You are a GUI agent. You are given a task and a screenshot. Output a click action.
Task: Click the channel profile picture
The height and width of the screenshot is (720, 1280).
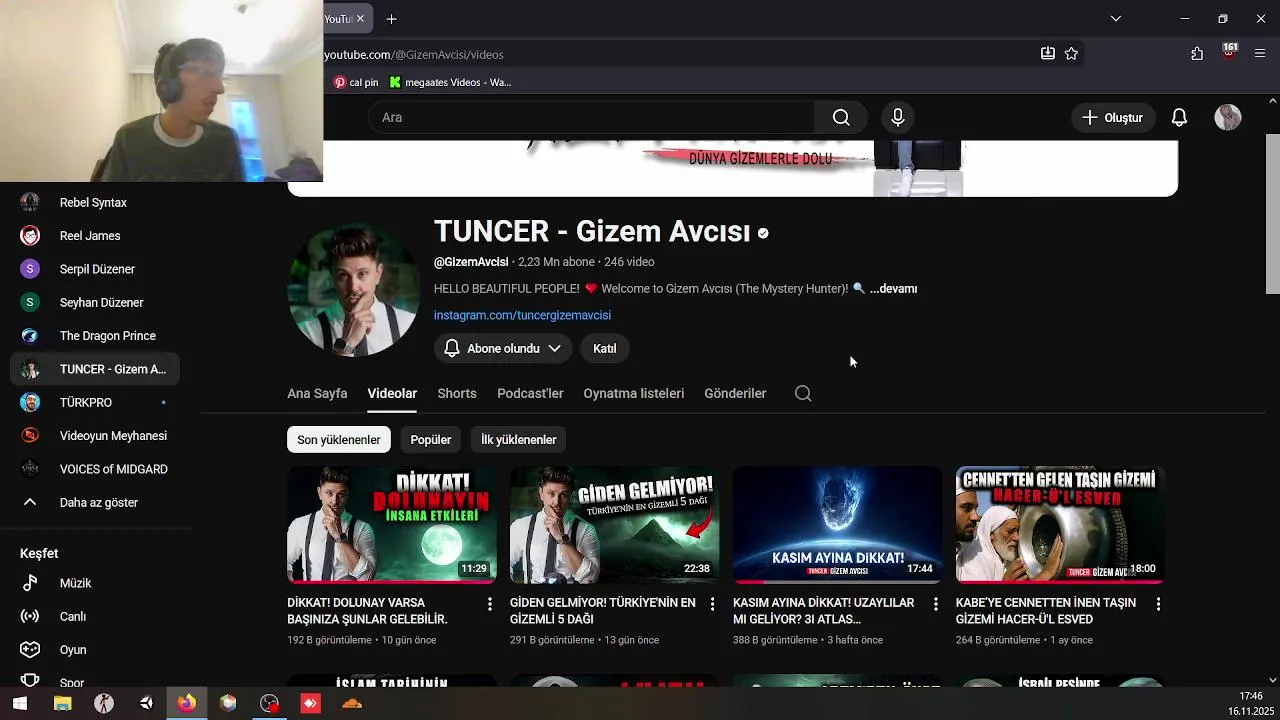click(x=354, y=290)
